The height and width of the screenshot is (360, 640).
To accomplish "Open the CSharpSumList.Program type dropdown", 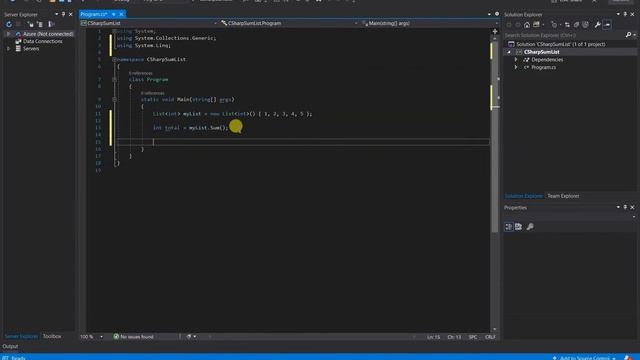I will [x=356, y=23].
